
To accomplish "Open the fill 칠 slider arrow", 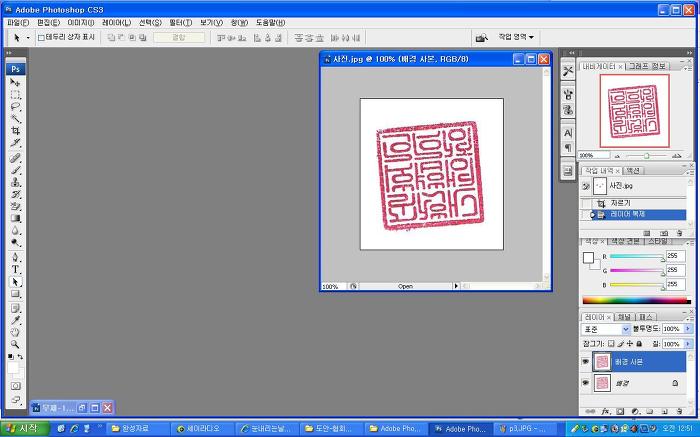I will (x=688, y=344).
